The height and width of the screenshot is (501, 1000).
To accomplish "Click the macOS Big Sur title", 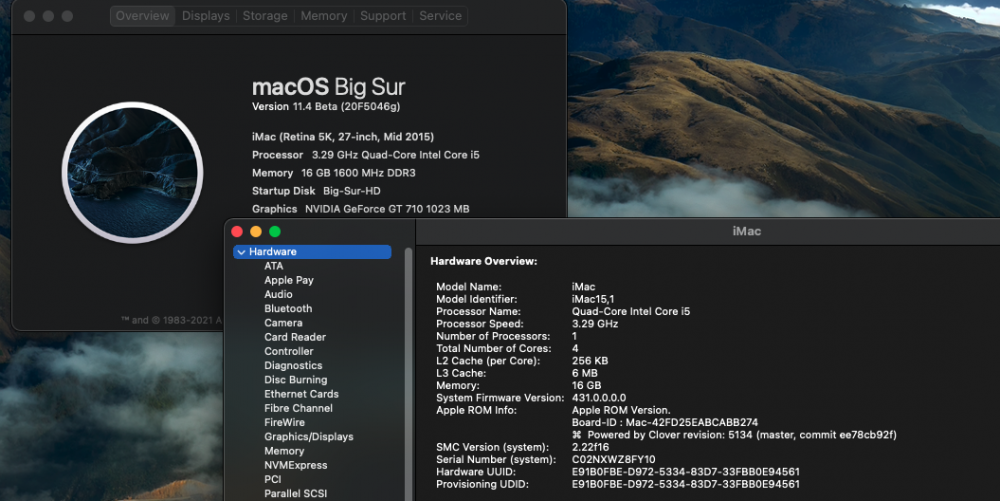I will [328, 87].
